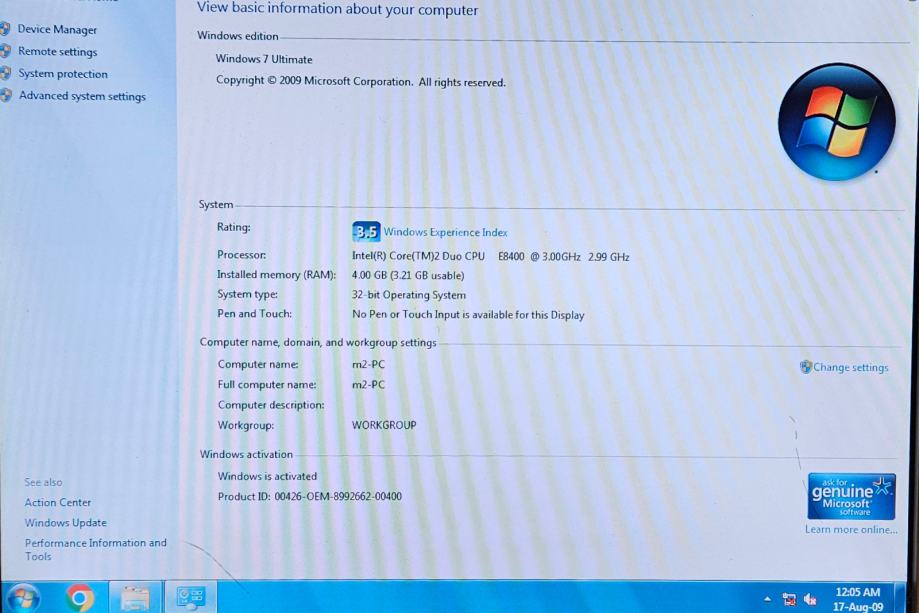Click the Copyright 2009 Microsoft Corporation text

coord(360,81)
